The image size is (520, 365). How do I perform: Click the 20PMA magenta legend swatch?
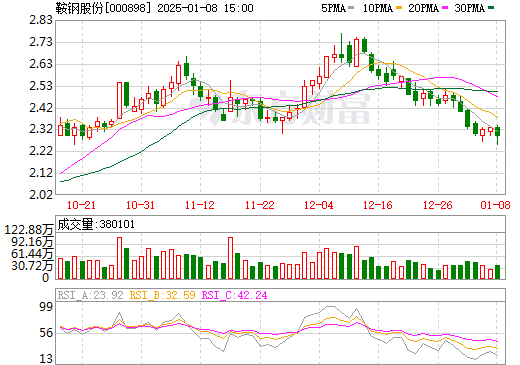coord(445,8)
